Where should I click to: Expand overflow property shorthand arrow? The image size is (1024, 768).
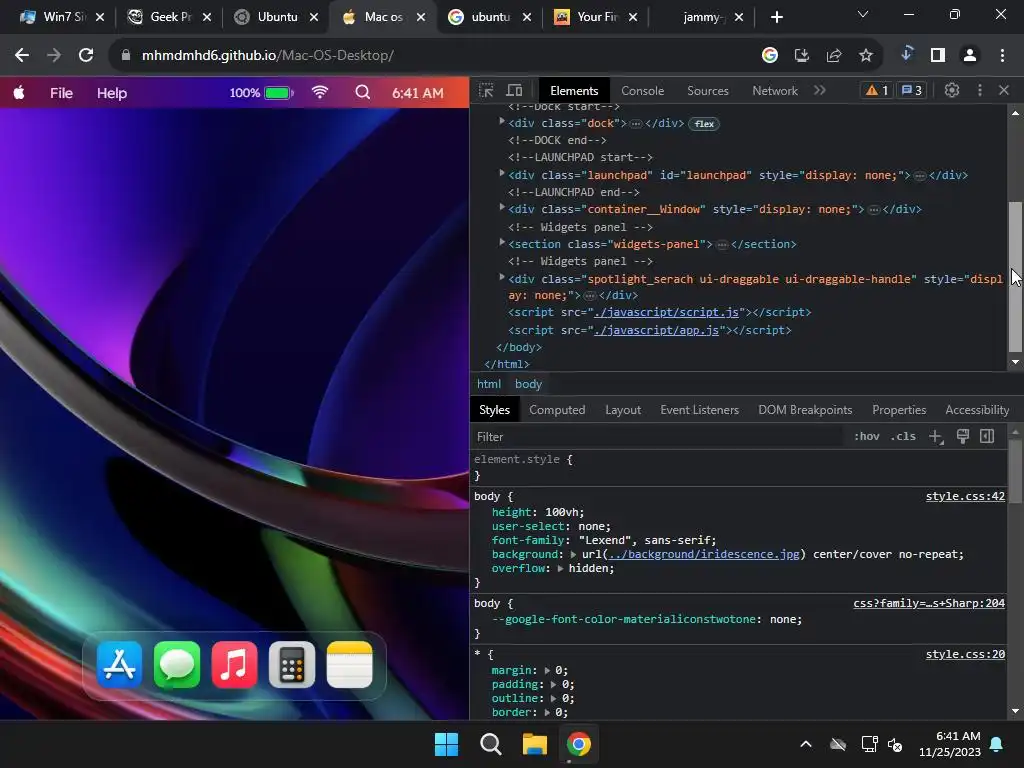(560, 569)
